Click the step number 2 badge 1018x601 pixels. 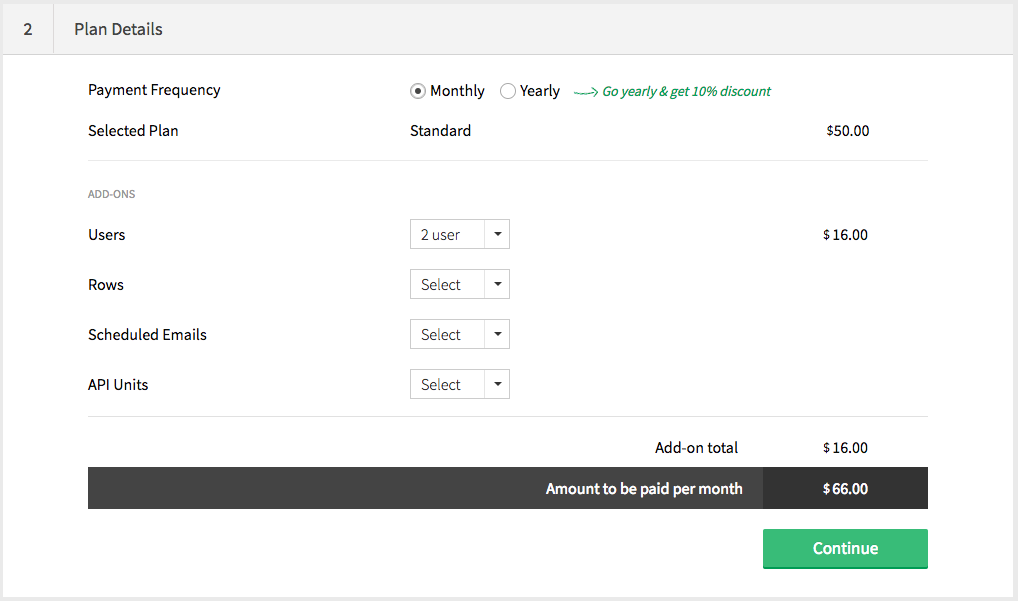28,29
